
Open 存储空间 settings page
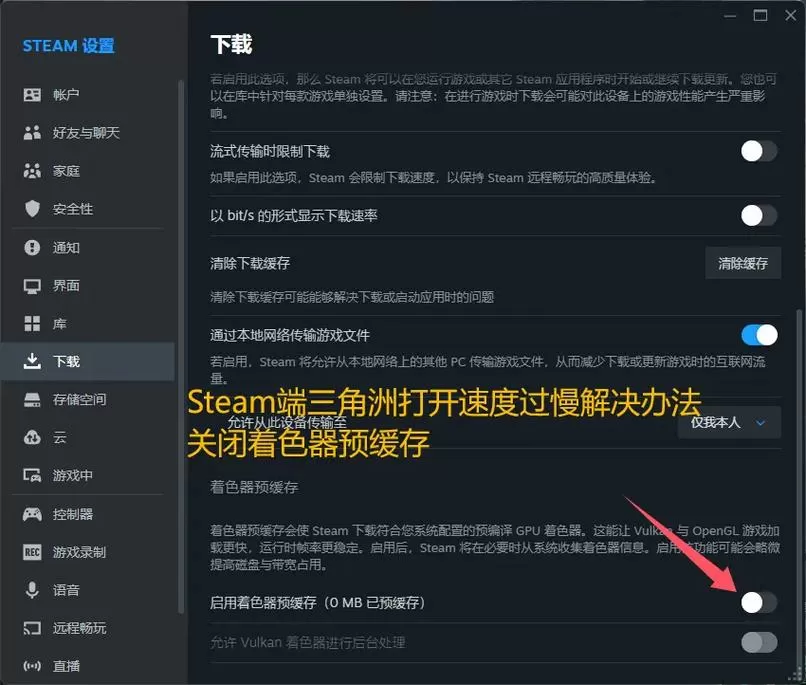pyautogui.click(x=87, y=399)
